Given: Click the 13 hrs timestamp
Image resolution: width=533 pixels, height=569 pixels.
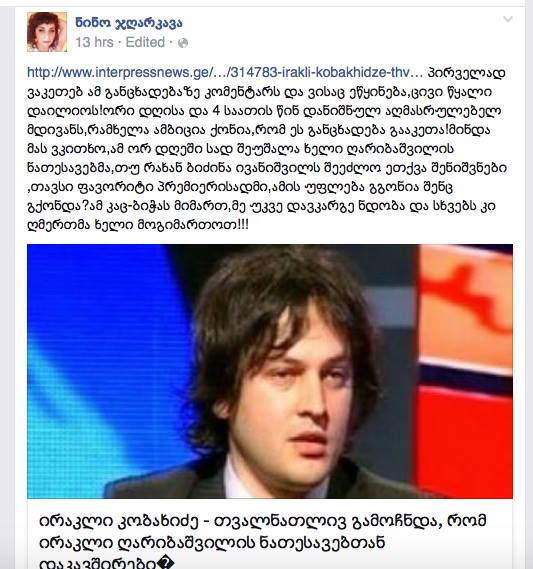Looking at the screenshot, I should [x=94, y=42].
